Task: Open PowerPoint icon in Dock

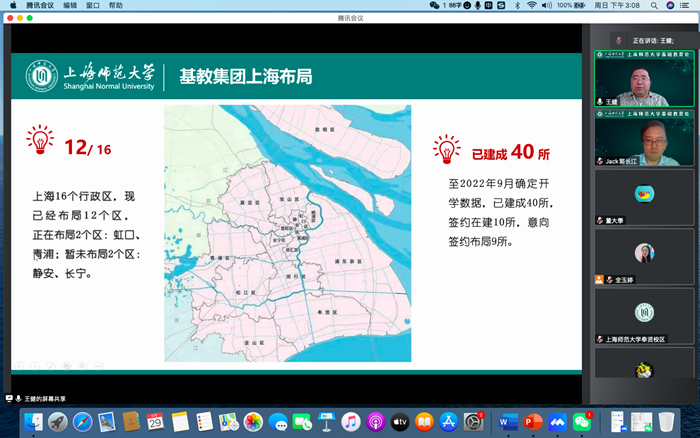Action: (x=533, y=422)
